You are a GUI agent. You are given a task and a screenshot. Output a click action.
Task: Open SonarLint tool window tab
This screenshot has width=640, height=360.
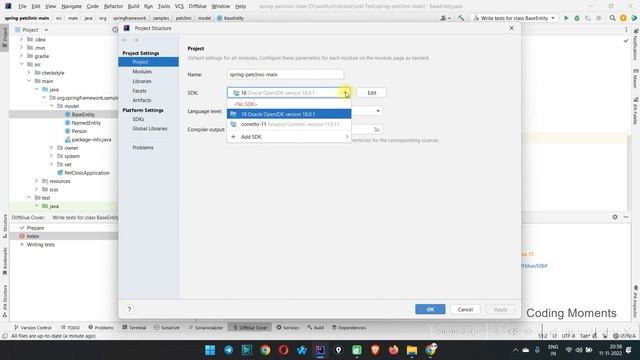167,328
